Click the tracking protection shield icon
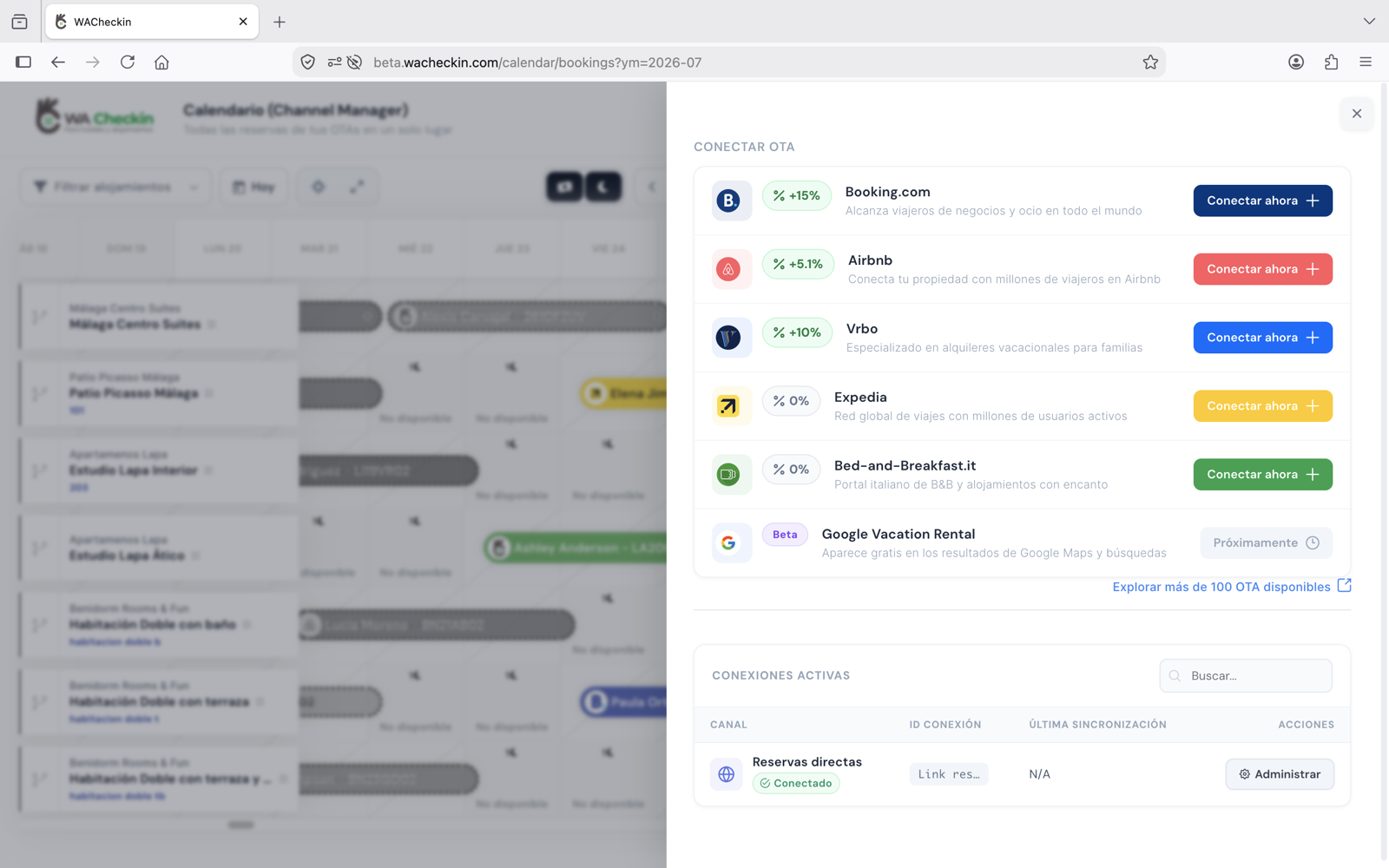Viewport: 1389px width, 868px height. [x=308, y=62]
